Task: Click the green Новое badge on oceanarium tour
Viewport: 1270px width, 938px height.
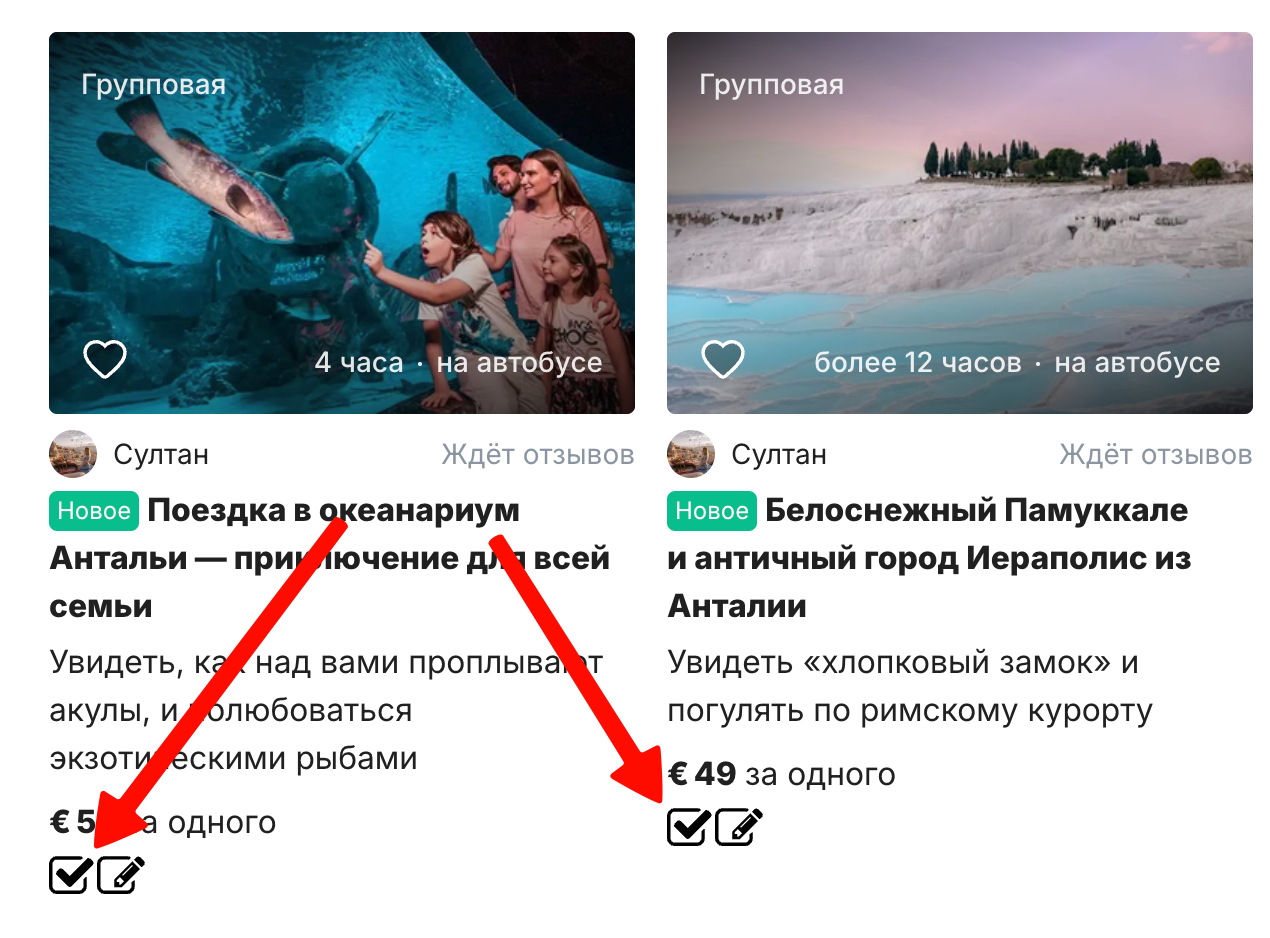Action: click(93, 511)
